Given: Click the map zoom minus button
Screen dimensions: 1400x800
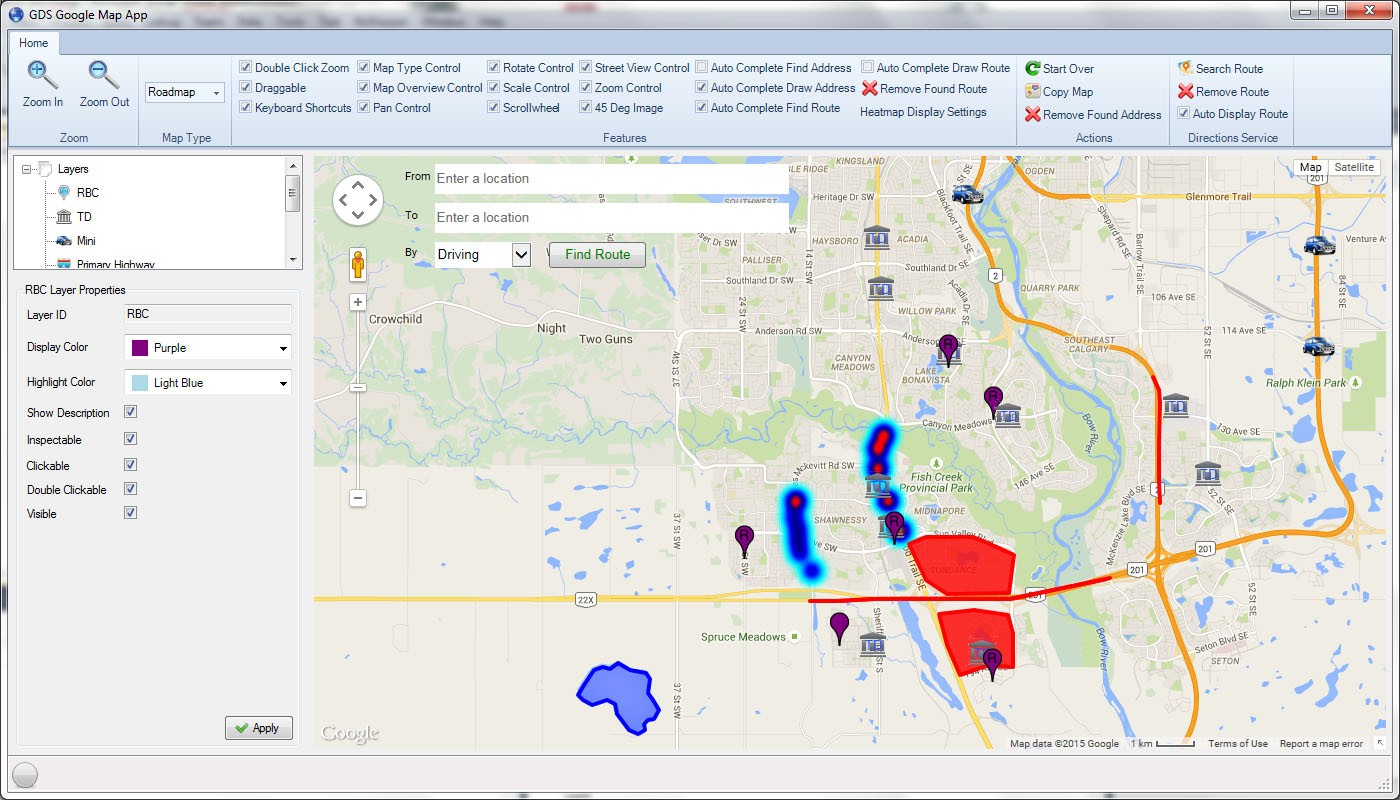Looking at the screenshot, I should [358, 498].
